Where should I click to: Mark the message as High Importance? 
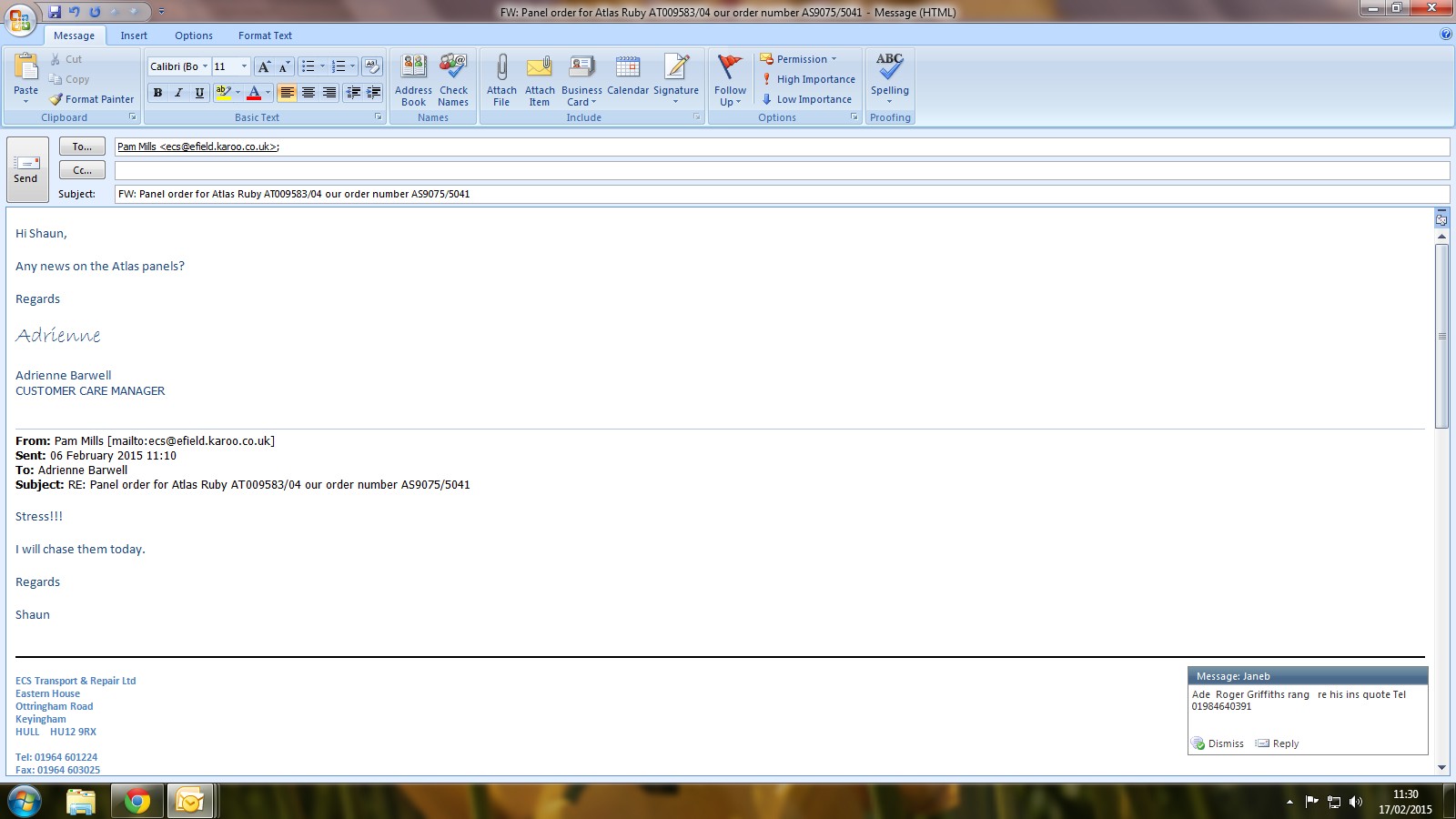pyautogui.click(x=808, y=79)
